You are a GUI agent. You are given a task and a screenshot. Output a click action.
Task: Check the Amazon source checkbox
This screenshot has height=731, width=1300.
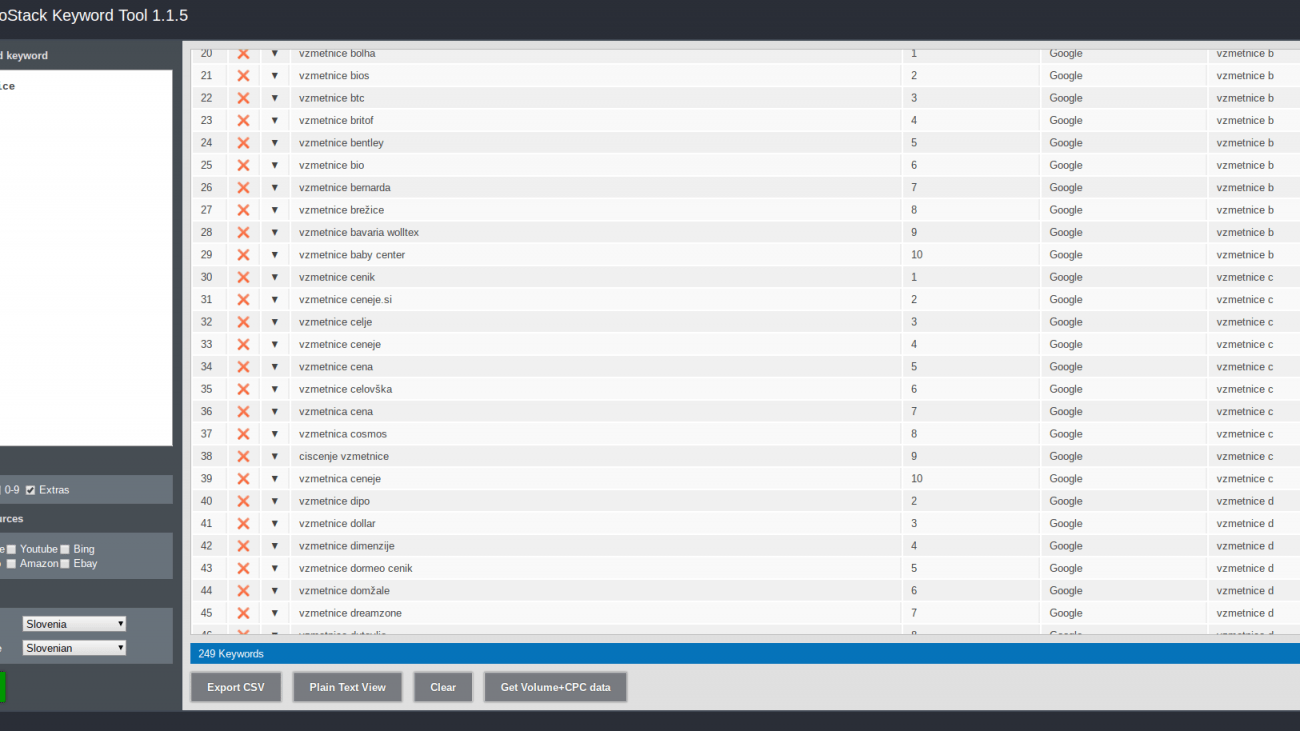12,564
